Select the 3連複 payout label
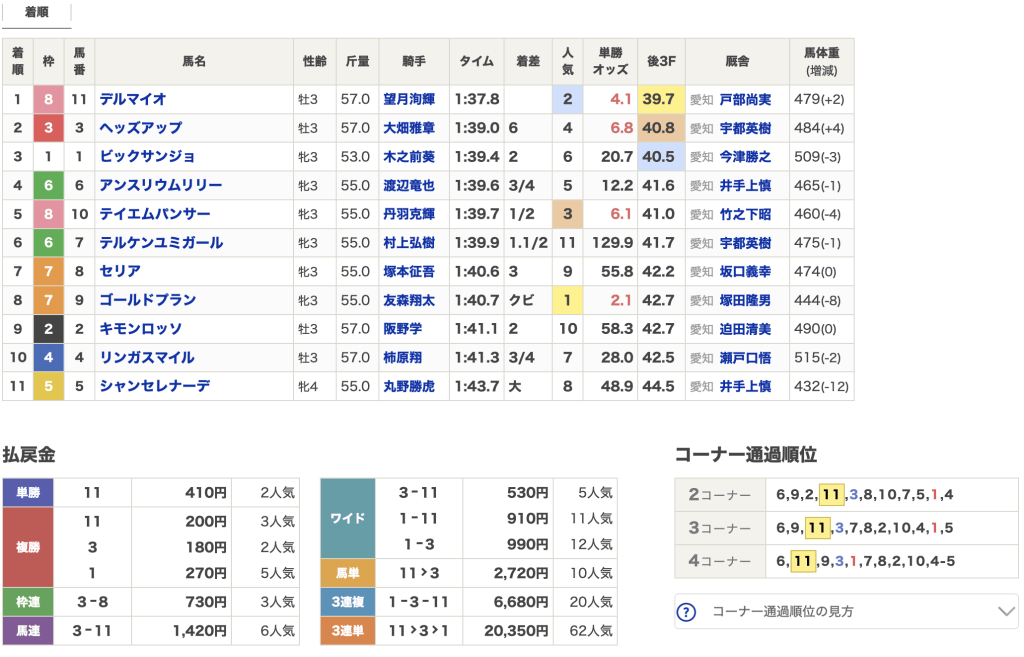 click(347, 601)
